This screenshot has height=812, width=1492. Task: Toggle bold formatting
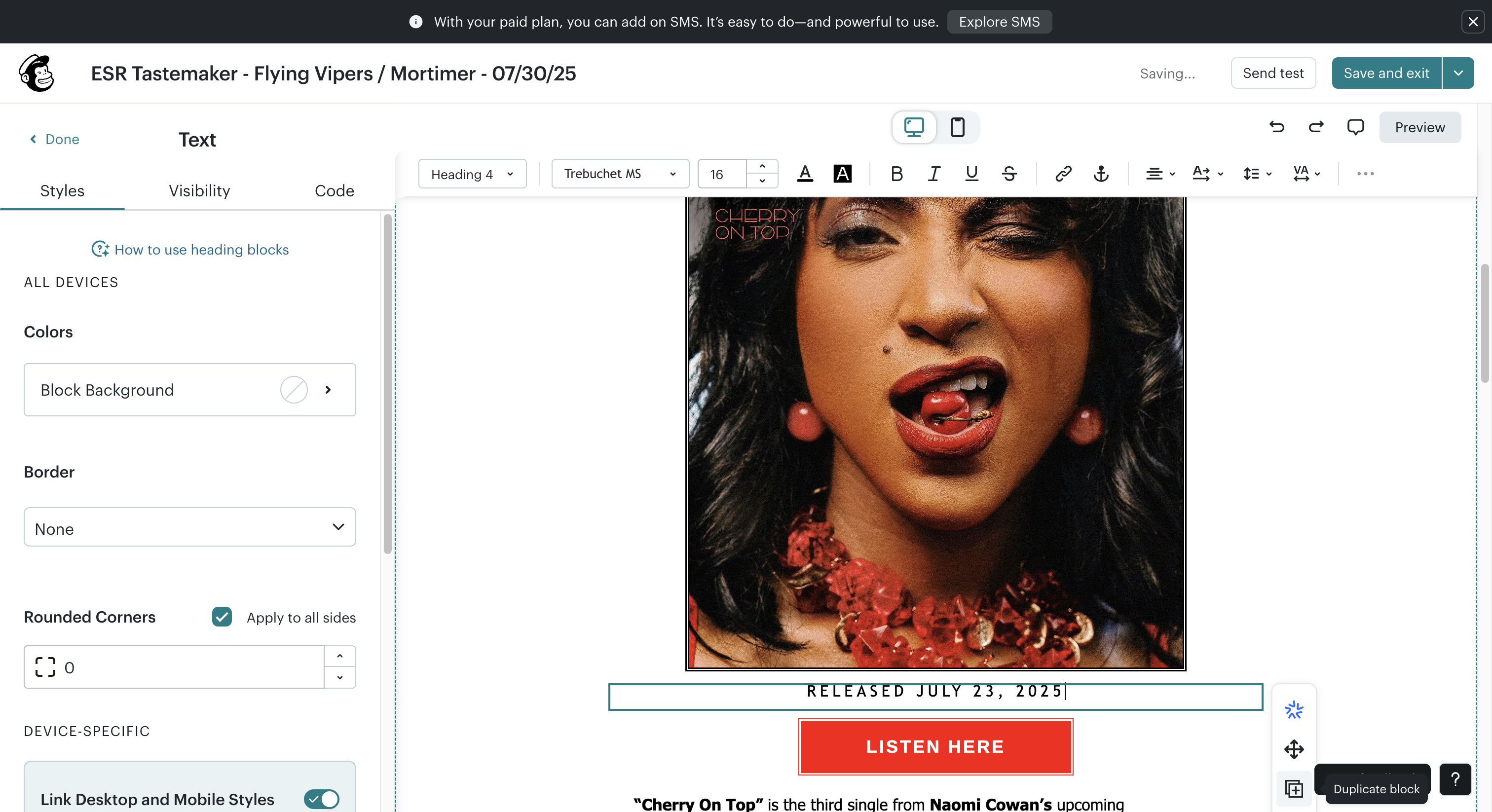896,174
